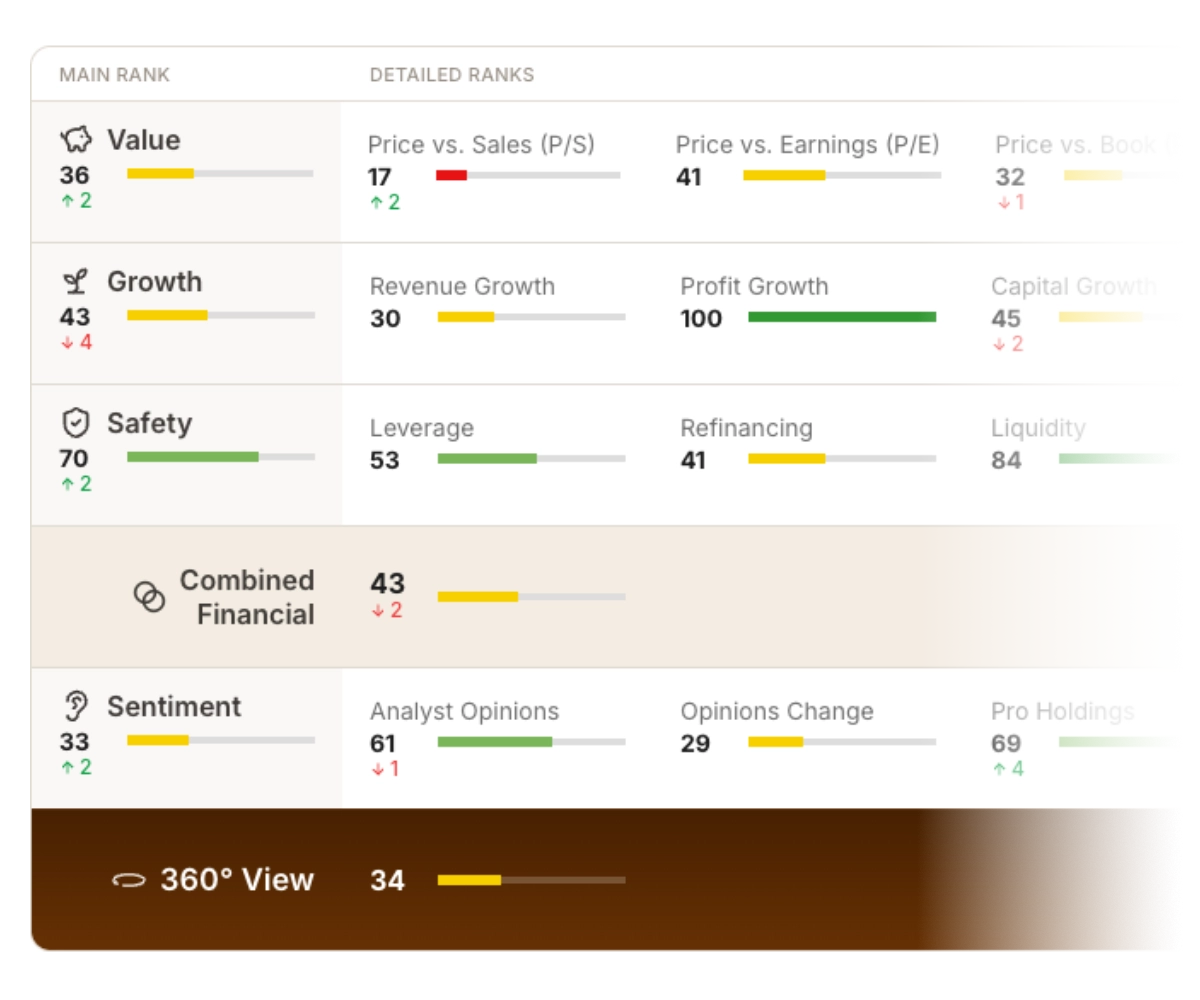Click the Leverage label
1200x1000 pixels.
coord(422,429)
